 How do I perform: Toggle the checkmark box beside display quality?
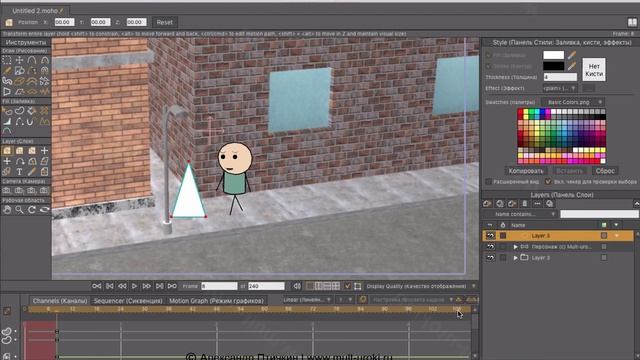coord(347,286)
